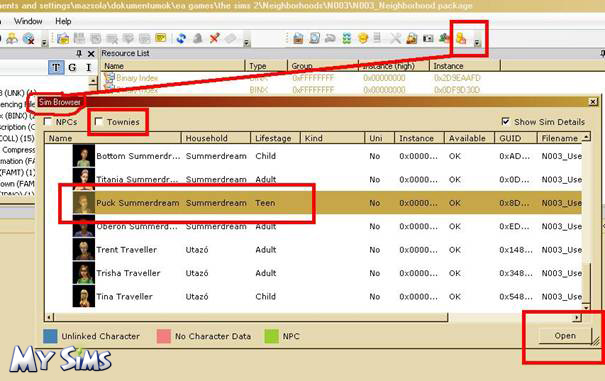Select Tina Traveller row
This screenshot has height=381, width=605.
click(x=313, y=296)
